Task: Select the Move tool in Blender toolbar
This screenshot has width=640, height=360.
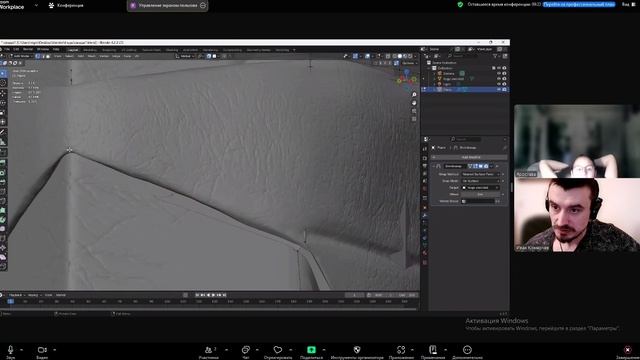Action: [x=3, y=93]
